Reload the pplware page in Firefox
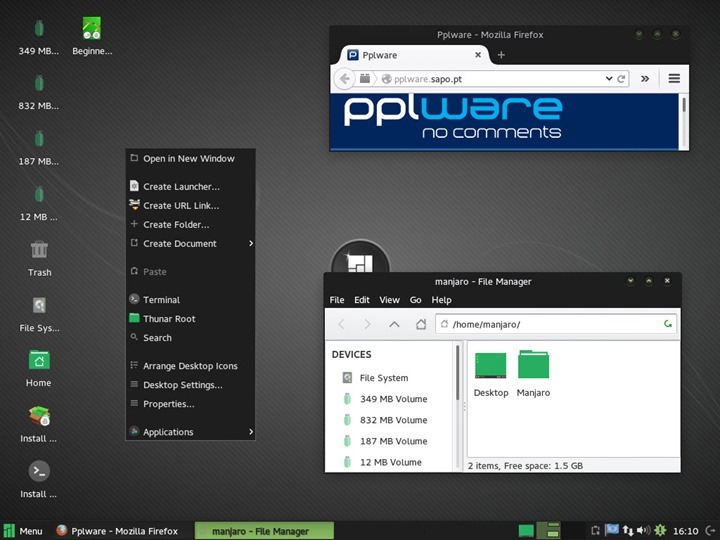720x540 pixels. (621, 79)
